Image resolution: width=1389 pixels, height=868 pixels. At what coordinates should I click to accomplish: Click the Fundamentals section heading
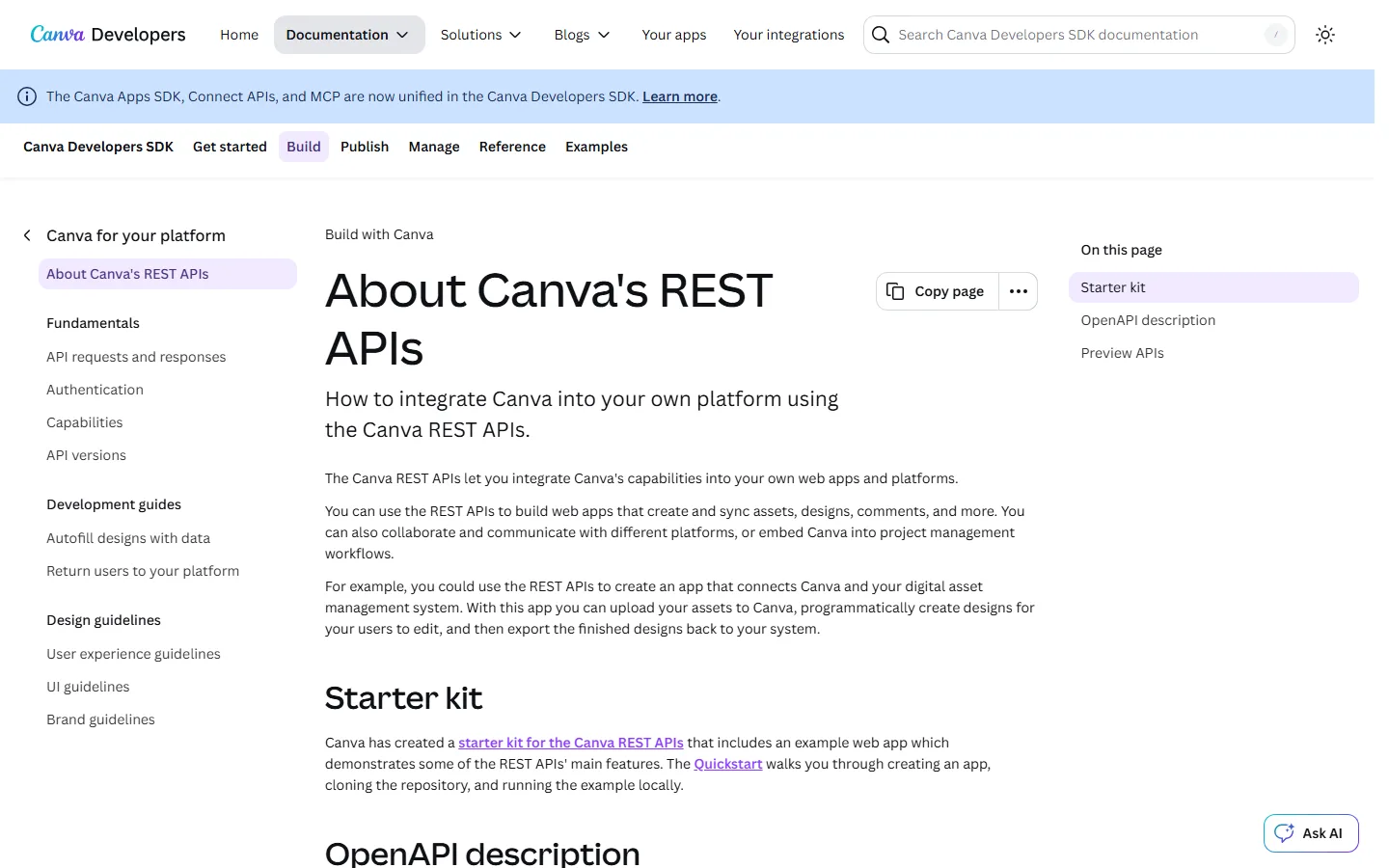pos(93,323)
